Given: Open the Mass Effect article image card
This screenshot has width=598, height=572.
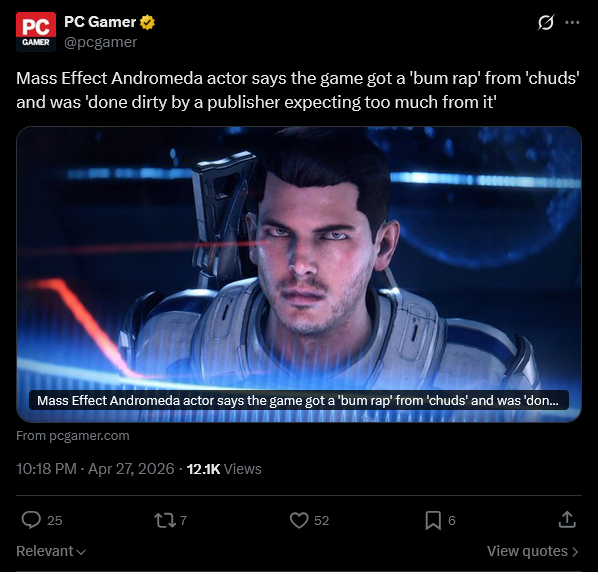Looking at the screenshot, I should coord(299,274).
